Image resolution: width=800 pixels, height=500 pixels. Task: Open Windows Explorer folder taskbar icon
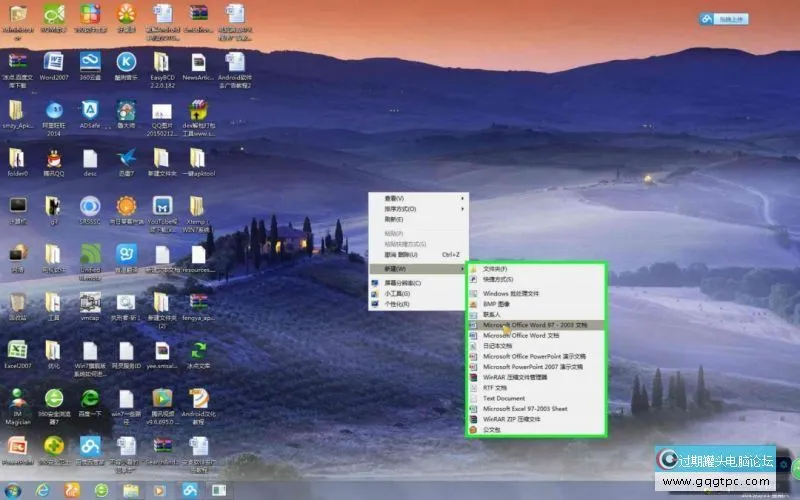pyautogui.click(x=131, y=491)
